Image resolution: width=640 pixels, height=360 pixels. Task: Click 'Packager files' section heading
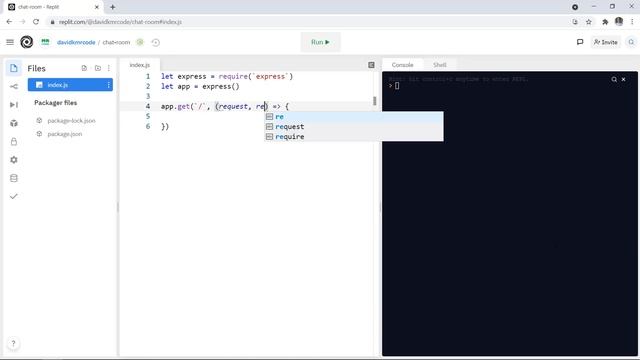tap(56, 103)
